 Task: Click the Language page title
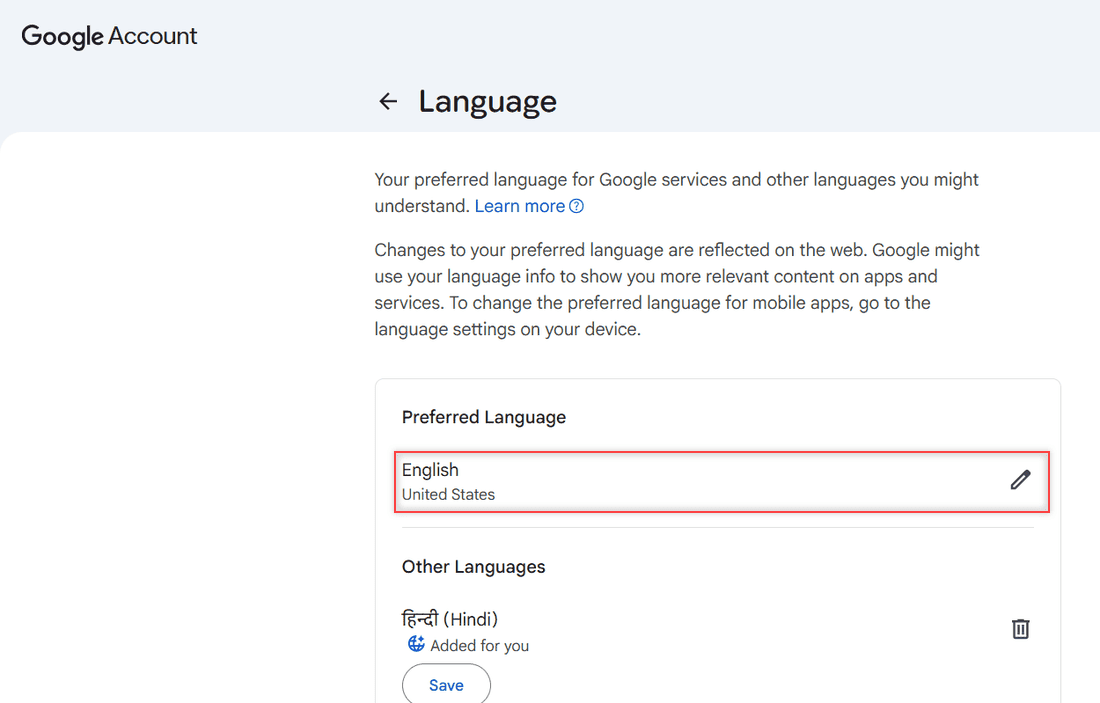click(x=488, y=102)
